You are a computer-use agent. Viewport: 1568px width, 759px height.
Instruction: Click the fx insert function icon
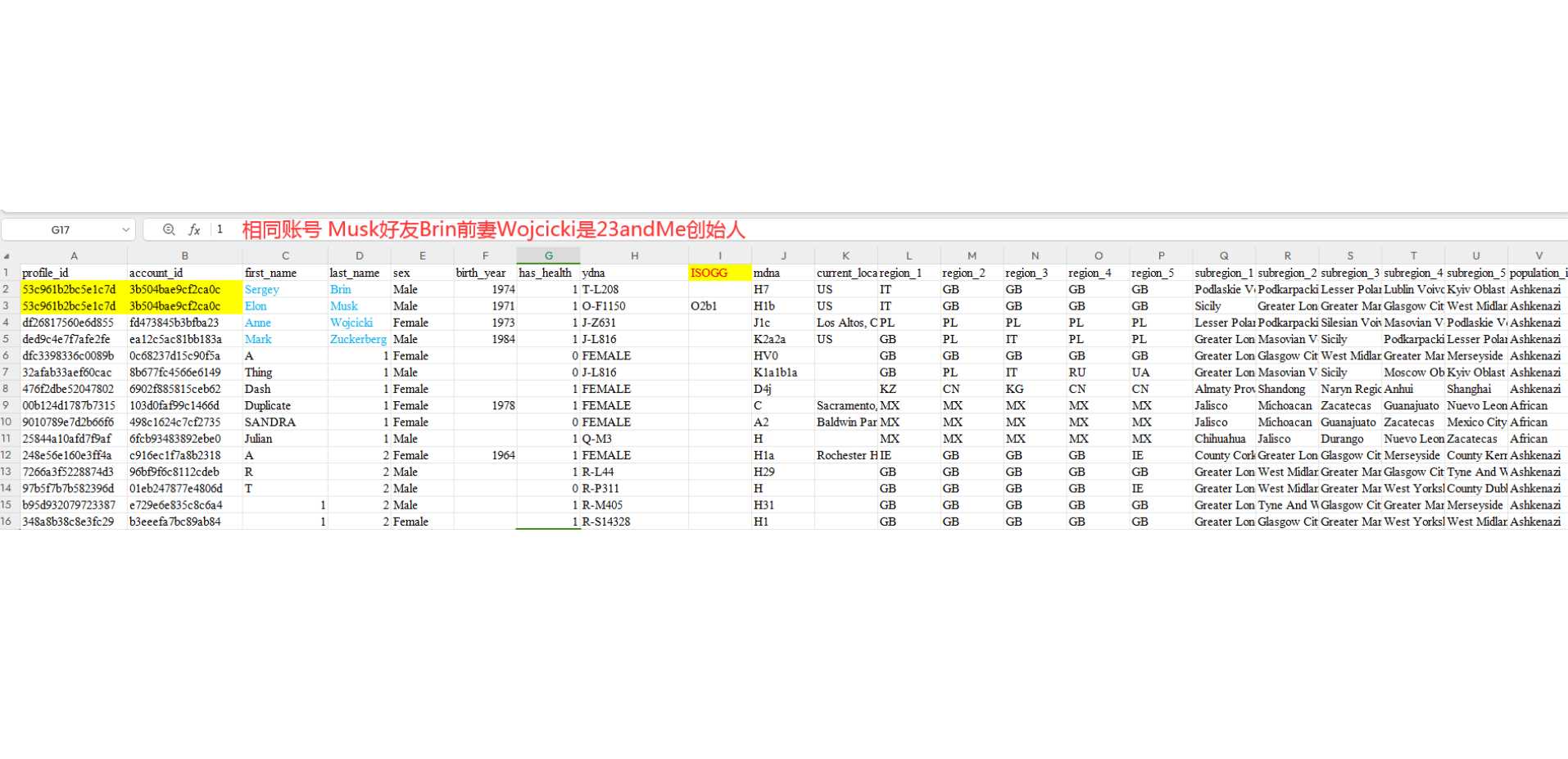[194, 230]
